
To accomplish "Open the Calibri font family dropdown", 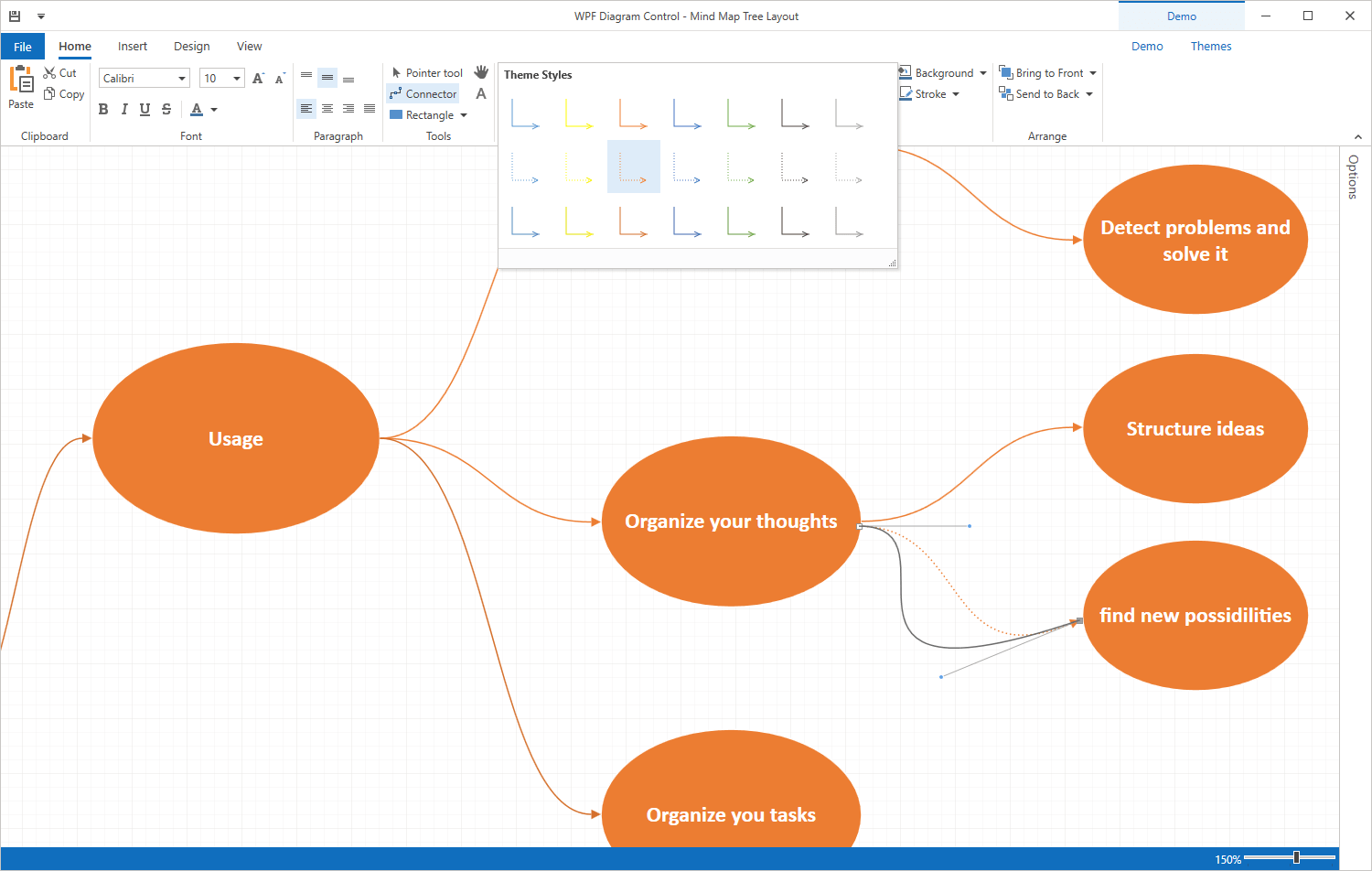I will [x=182, y=79].
